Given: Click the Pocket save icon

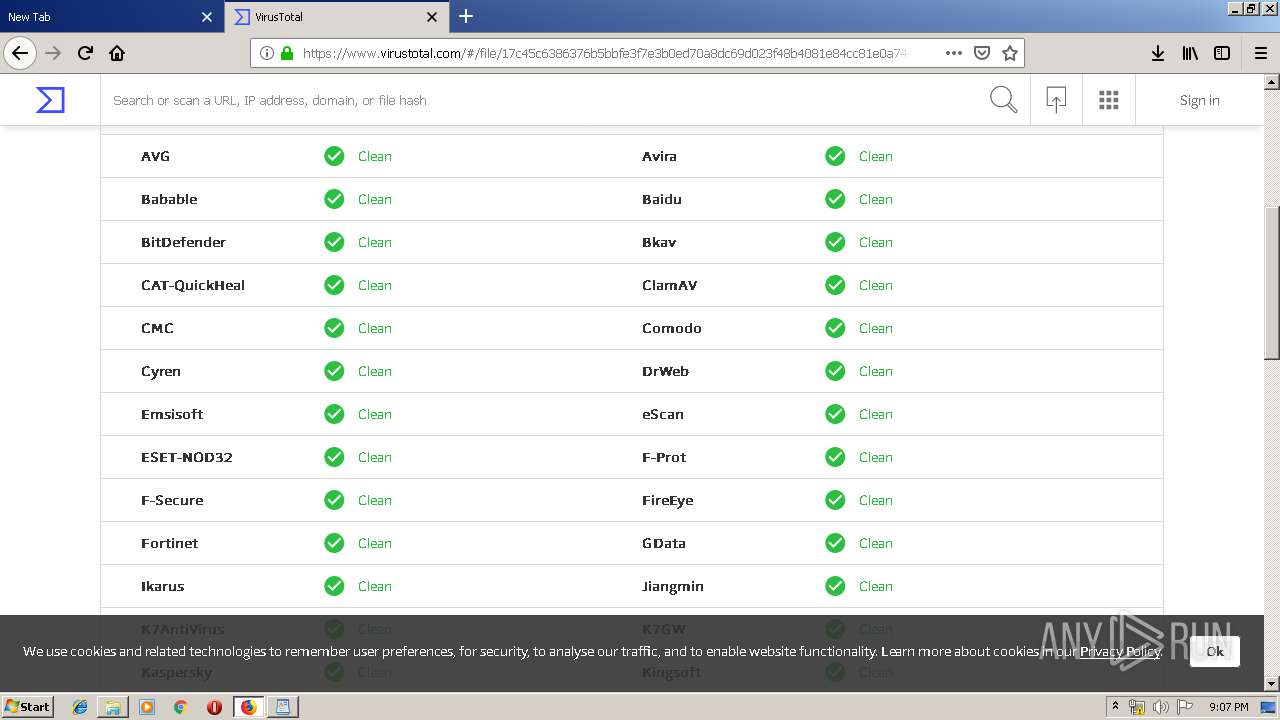Looking at the screenshot, I should 982,53.
